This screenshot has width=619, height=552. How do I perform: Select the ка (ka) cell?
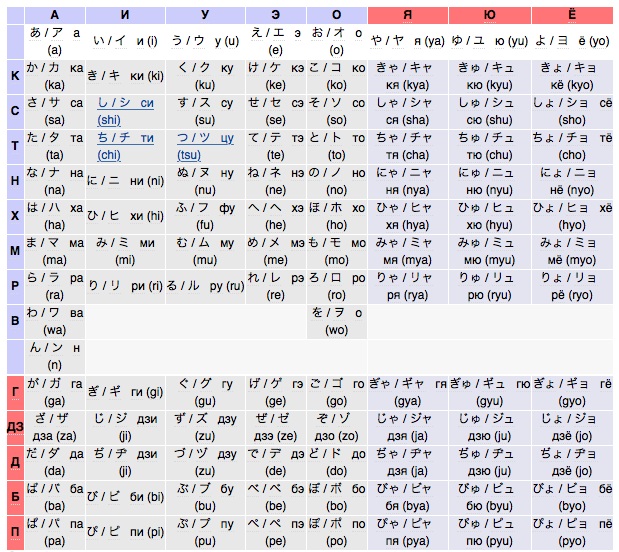(x=55, y=77)
